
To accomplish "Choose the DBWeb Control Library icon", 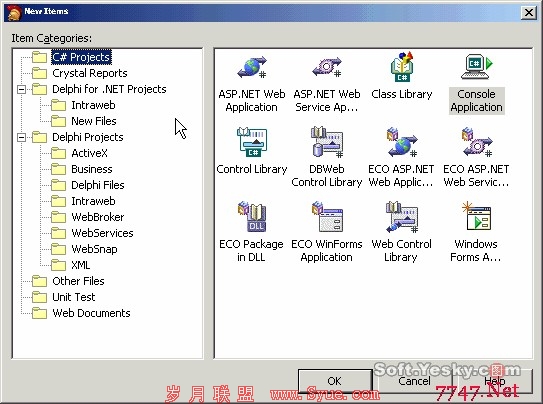I will tap(327, 143).
